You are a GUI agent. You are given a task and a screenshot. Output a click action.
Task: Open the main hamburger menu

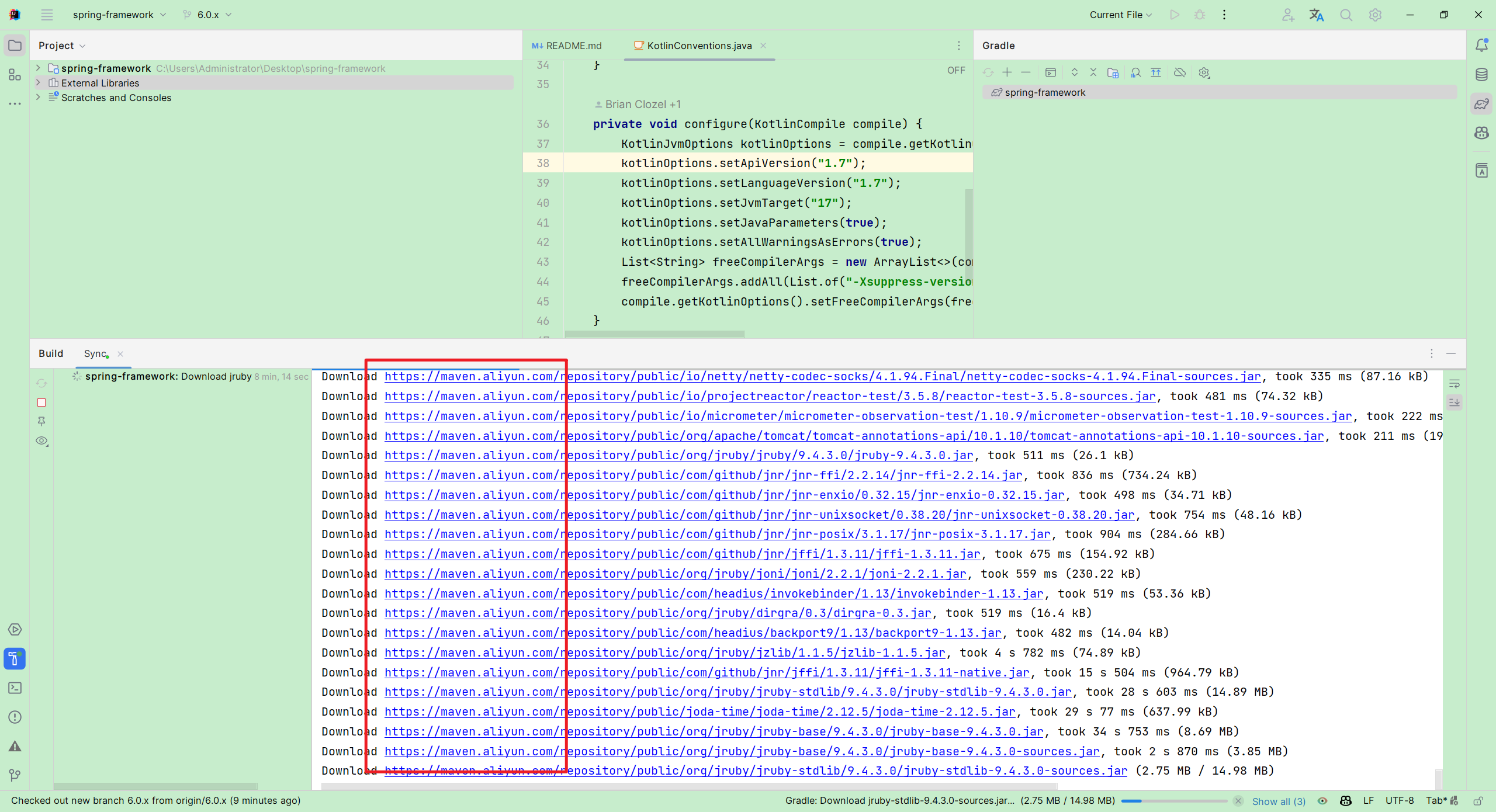[47, 15]
